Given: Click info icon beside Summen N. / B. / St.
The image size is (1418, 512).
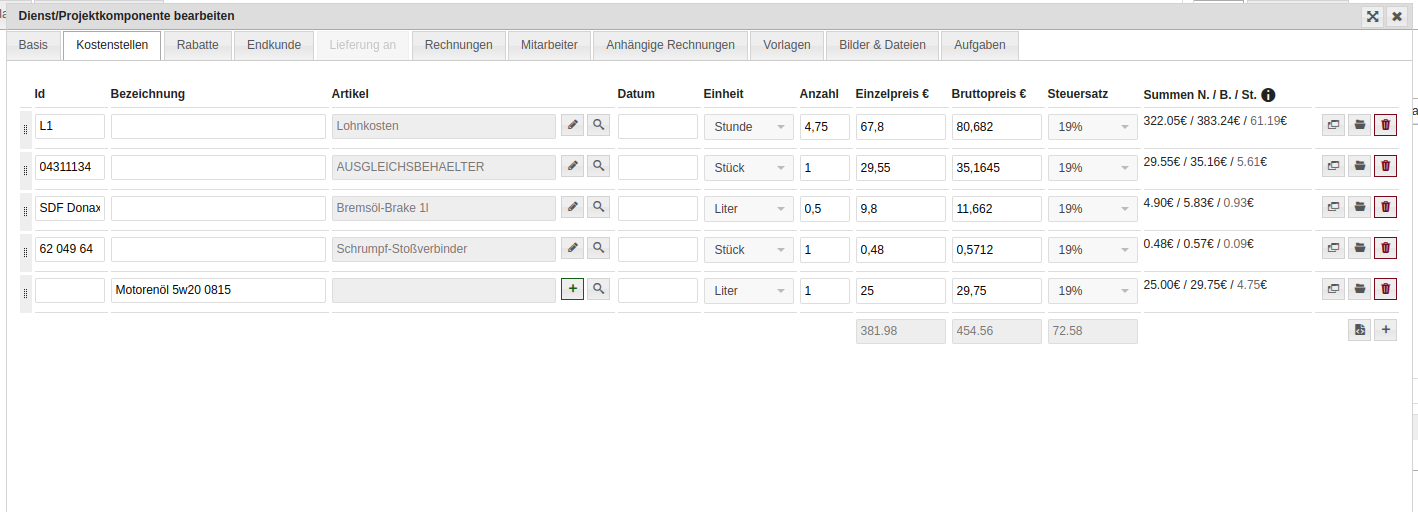Looking at the screenshot, I should click(1268, 95).
